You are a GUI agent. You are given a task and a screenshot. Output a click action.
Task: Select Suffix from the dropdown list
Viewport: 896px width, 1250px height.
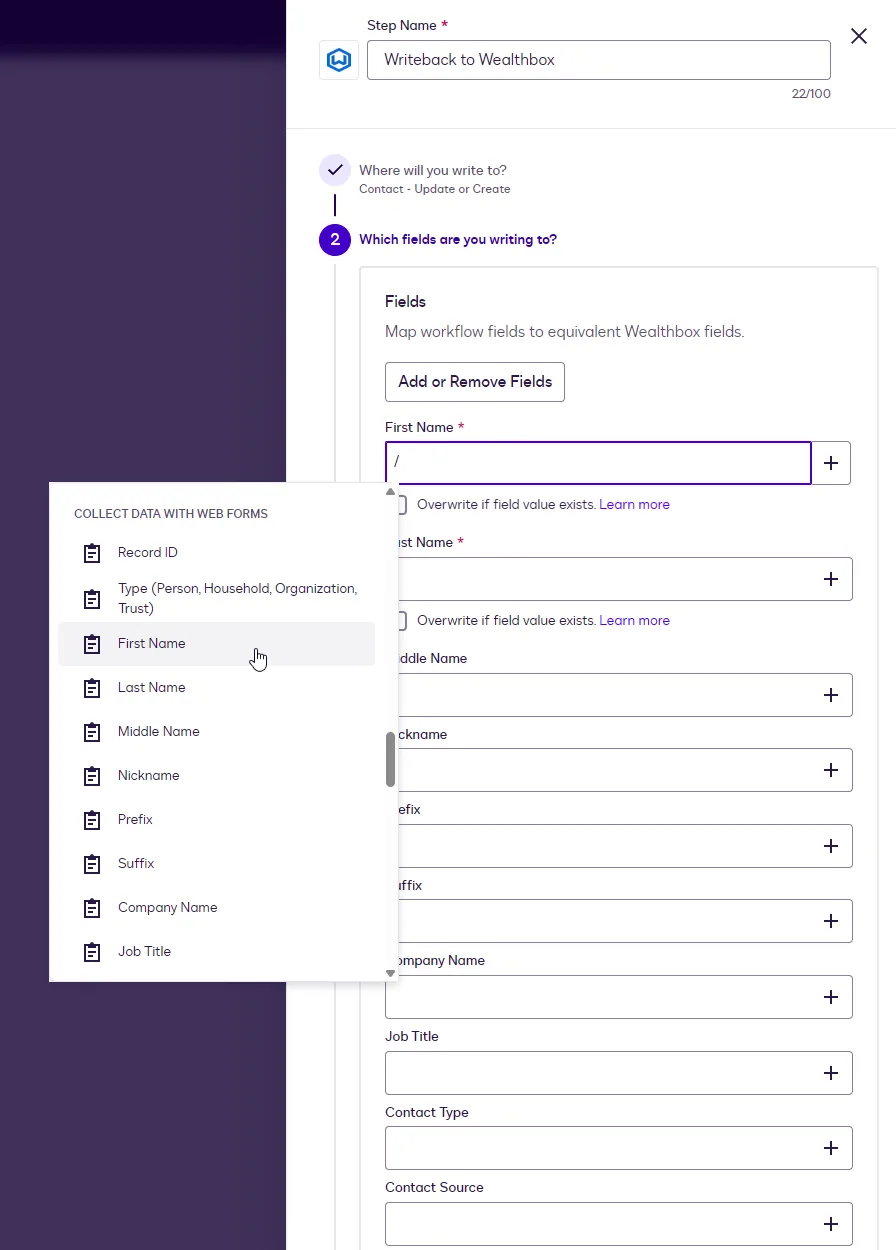[216, 864]
